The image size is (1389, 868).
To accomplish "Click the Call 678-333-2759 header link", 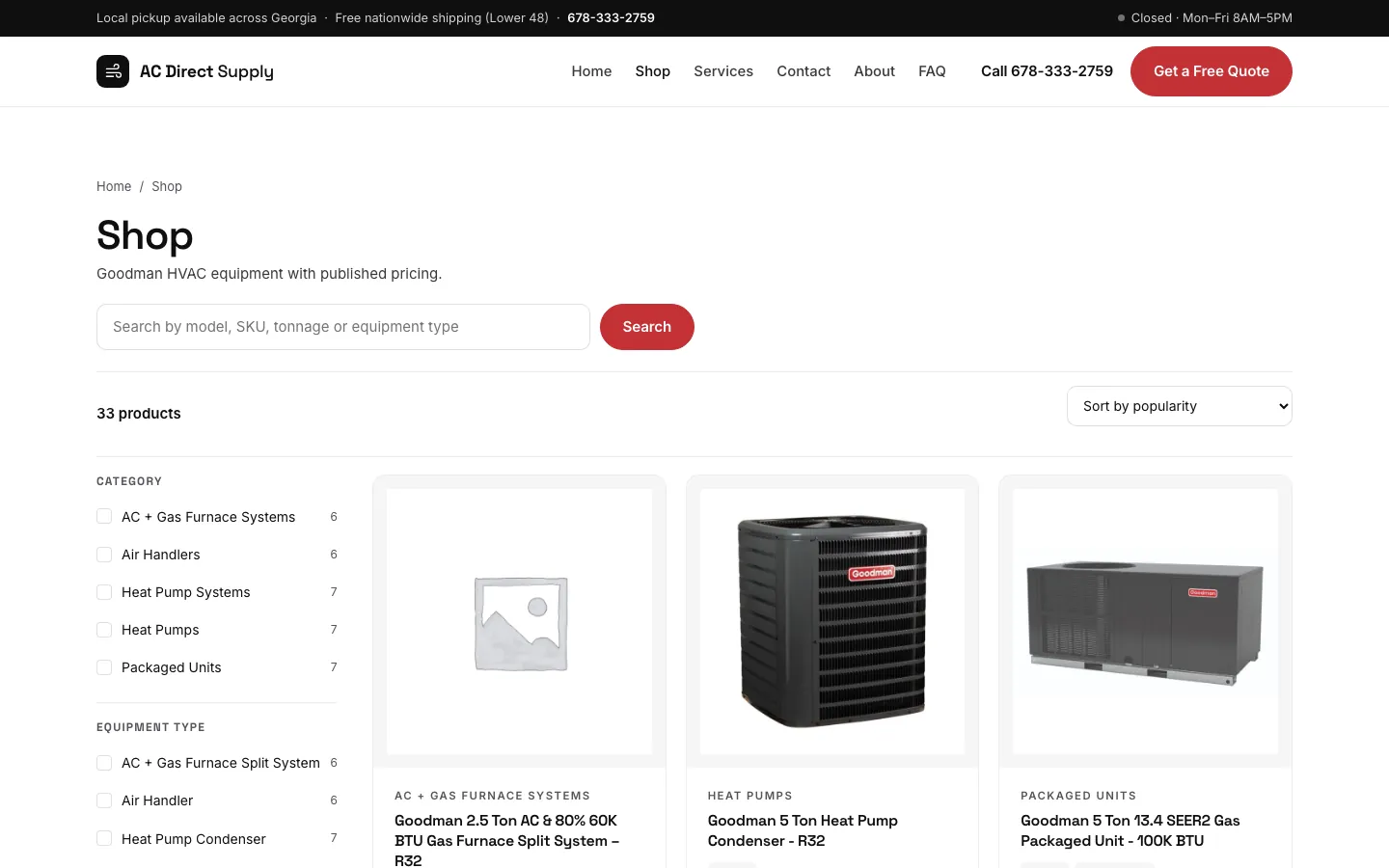I will point(1047,71).
